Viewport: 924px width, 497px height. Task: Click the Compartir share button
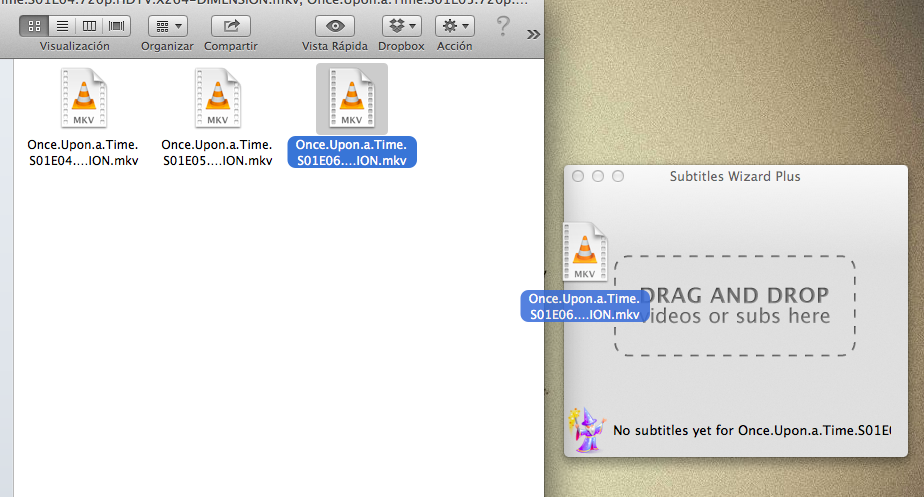point(231,26)
